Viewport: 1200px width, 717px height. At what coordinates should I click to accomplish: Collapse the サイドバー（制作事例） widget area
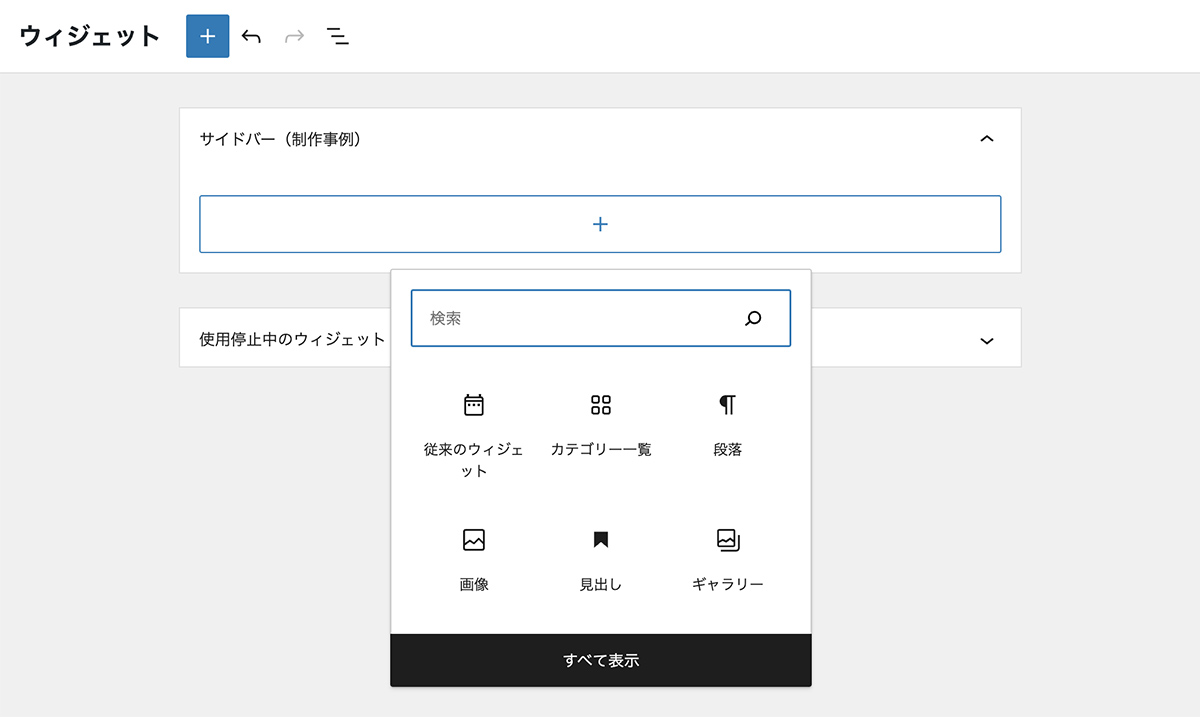tap(986, 139)
